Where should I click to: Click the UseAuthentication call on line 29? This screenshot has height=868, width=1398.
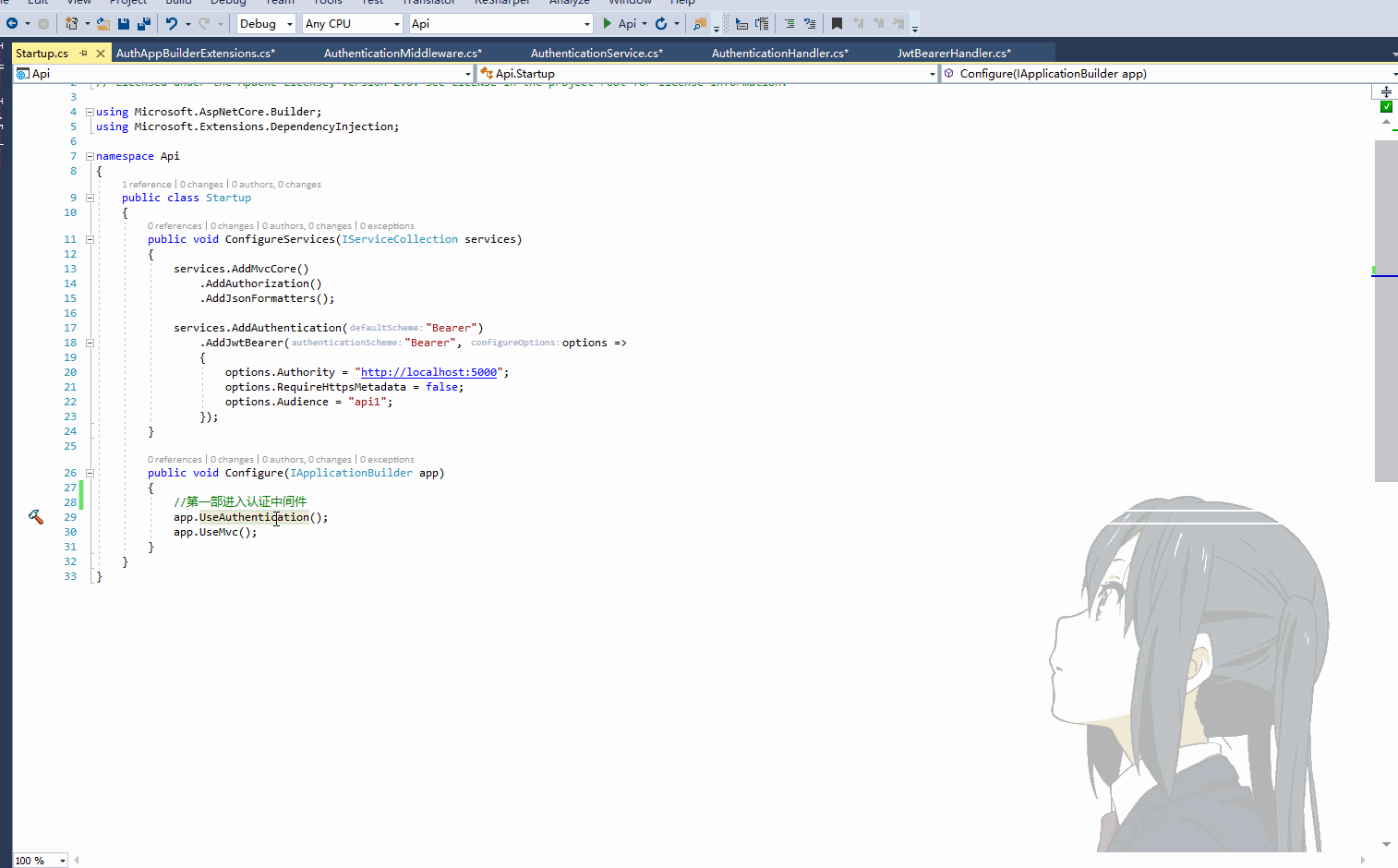(254, 517)
